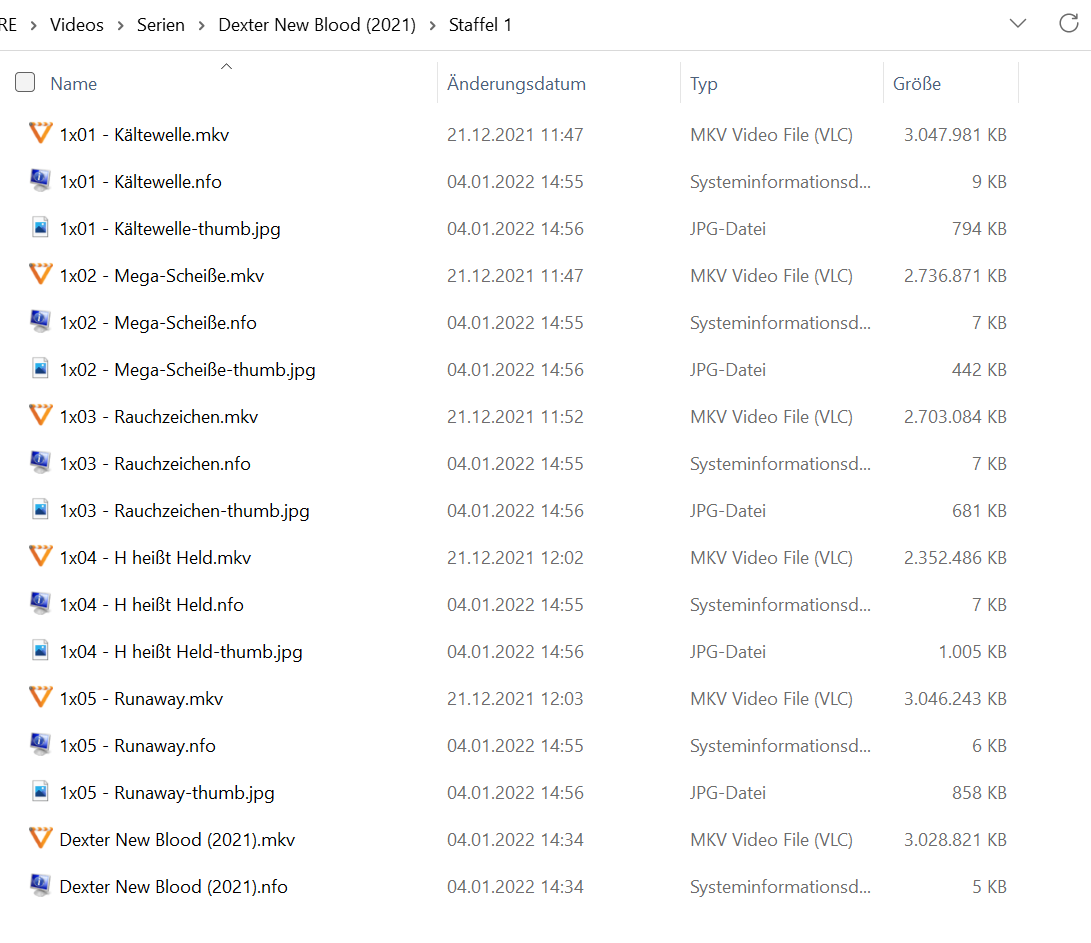This screenshot has width=1091, height=943.
Task: Select file name 1x04 - H heißt Held.nfo
Action: 152,605
